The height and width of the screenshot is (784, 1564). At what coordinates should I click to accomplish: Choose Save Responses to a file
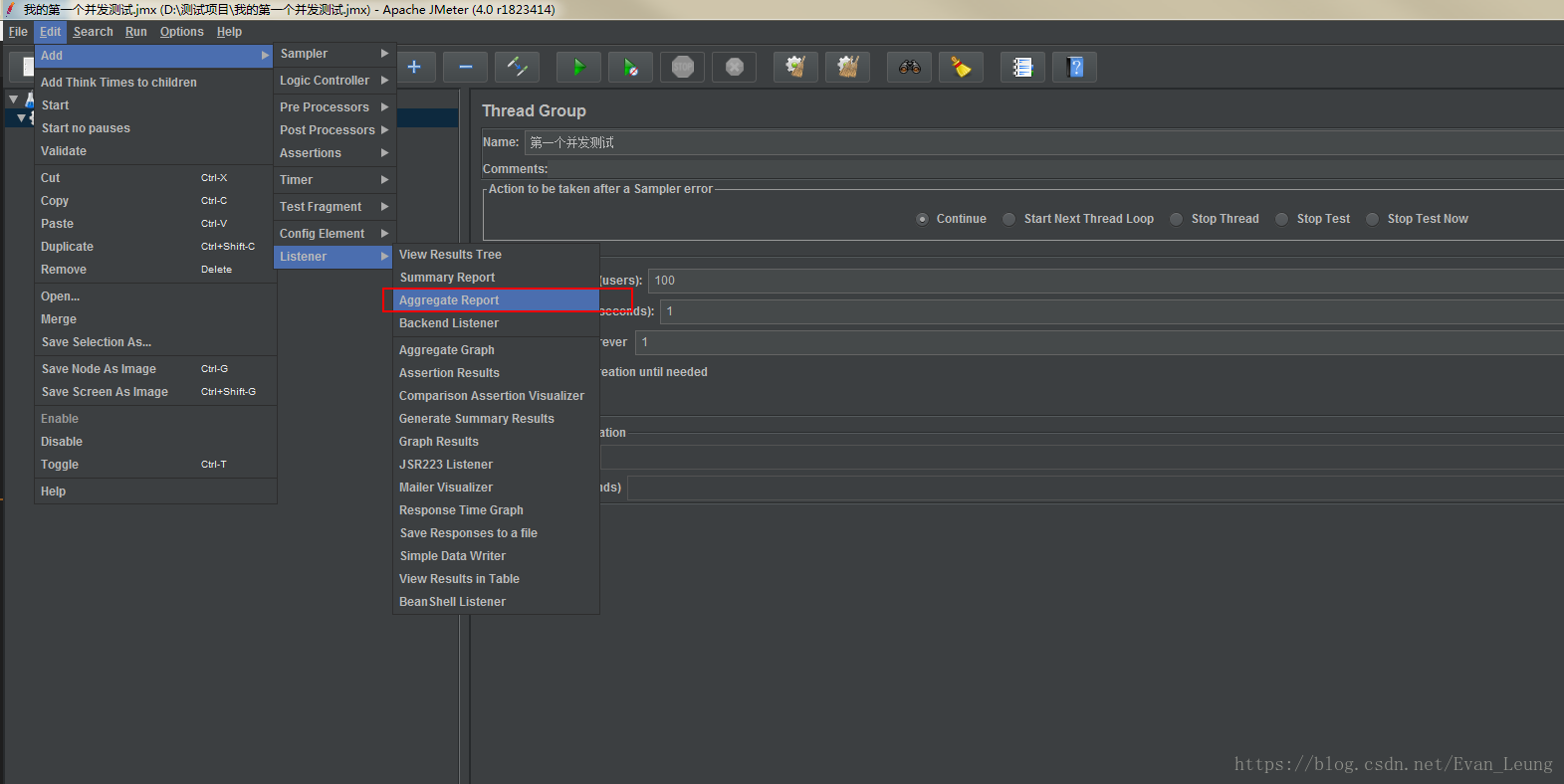tap(496, 533)
